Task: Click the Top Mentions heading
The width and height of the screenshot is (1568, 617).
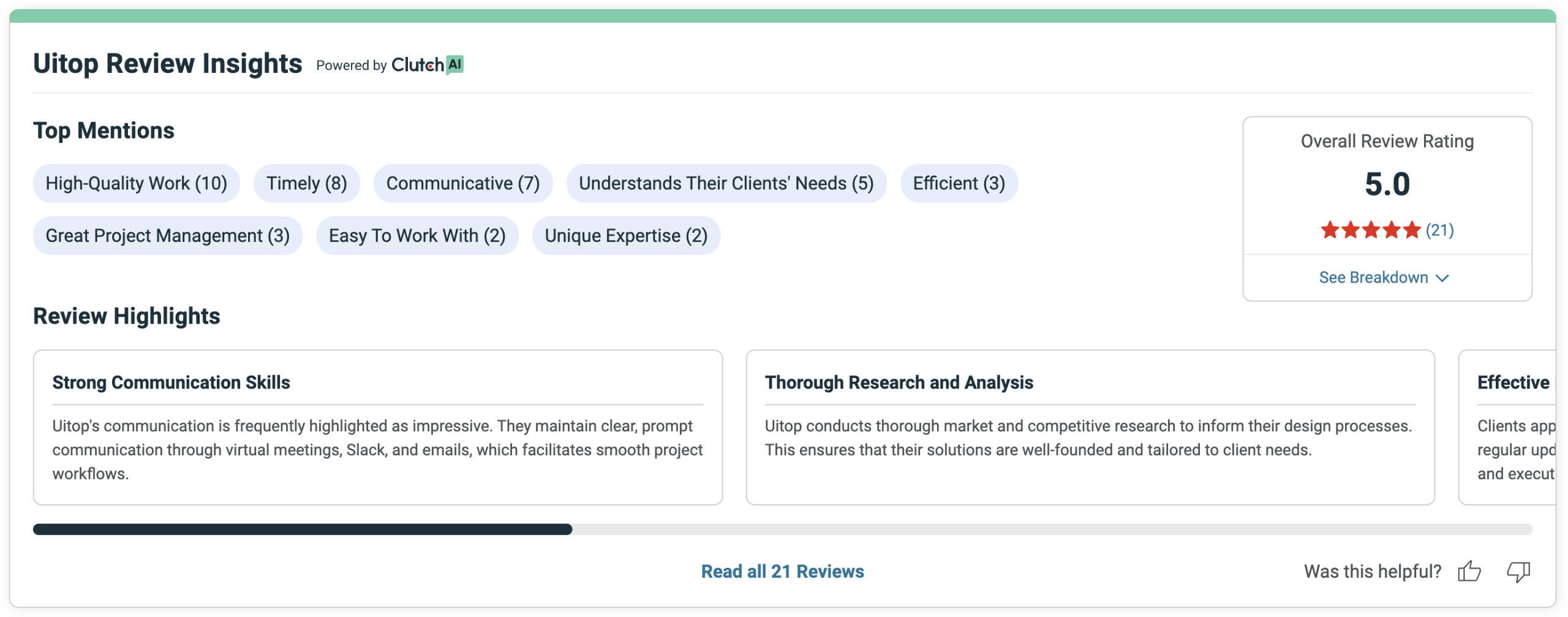Action: click(104, 131)
